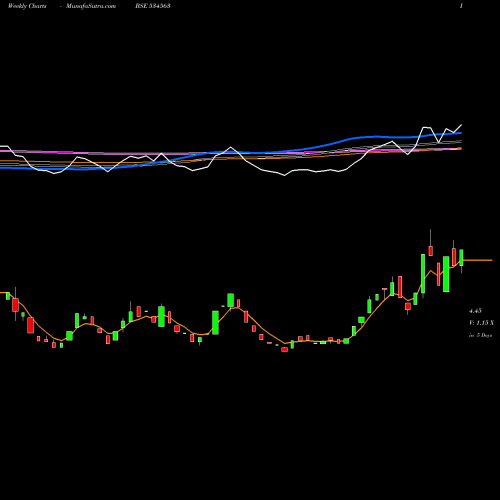Click the 'V: 1.15 X' volume text
The image size is (500, 500).
point(481,323)
